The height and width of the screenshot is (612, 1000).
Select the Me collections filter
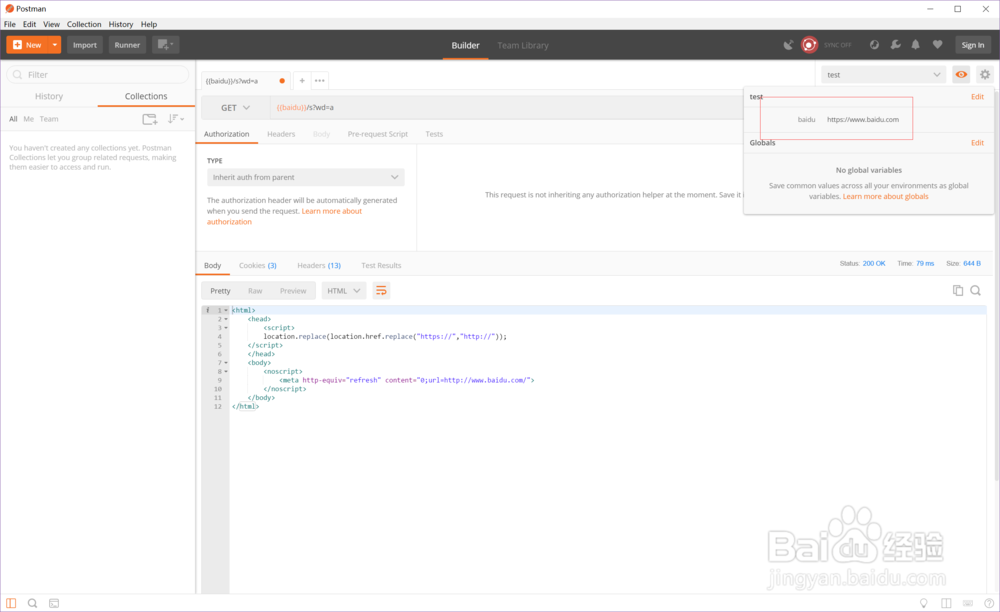[29, 119]
